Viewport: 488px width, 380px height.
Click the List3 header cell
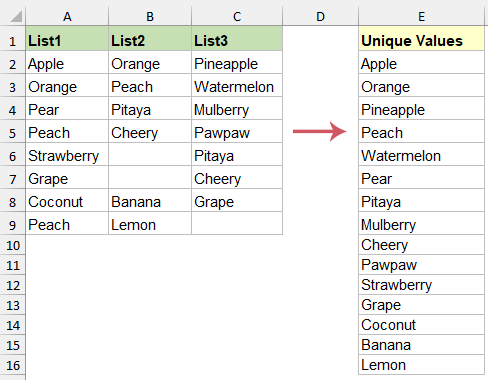pyautogui.click(x=237, y=39)
